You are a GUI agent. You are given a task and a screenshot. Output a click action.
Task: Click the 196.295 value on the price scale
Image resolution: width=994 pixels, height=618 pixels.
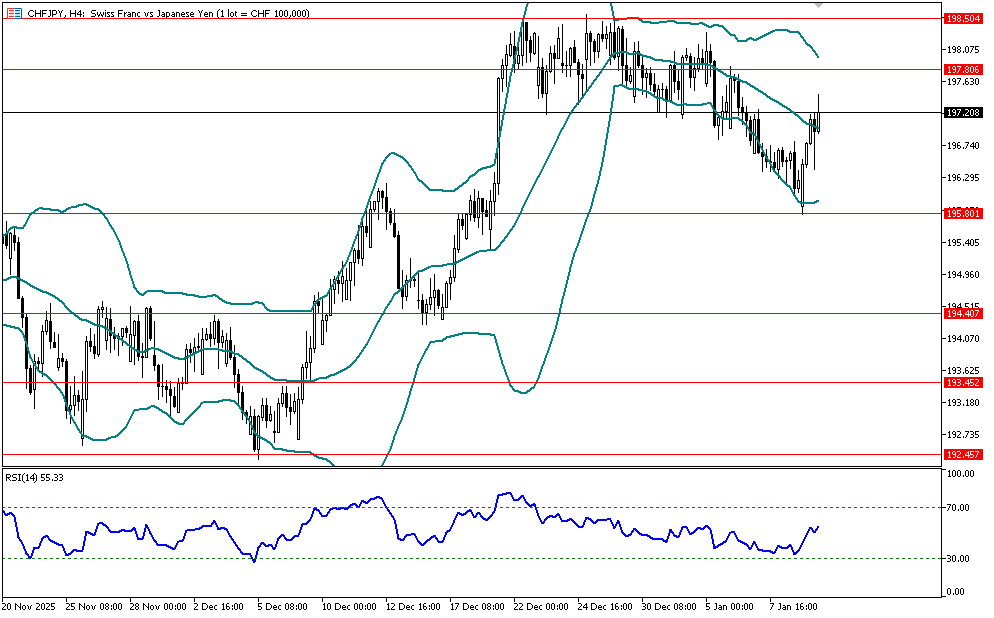(962, 178)
